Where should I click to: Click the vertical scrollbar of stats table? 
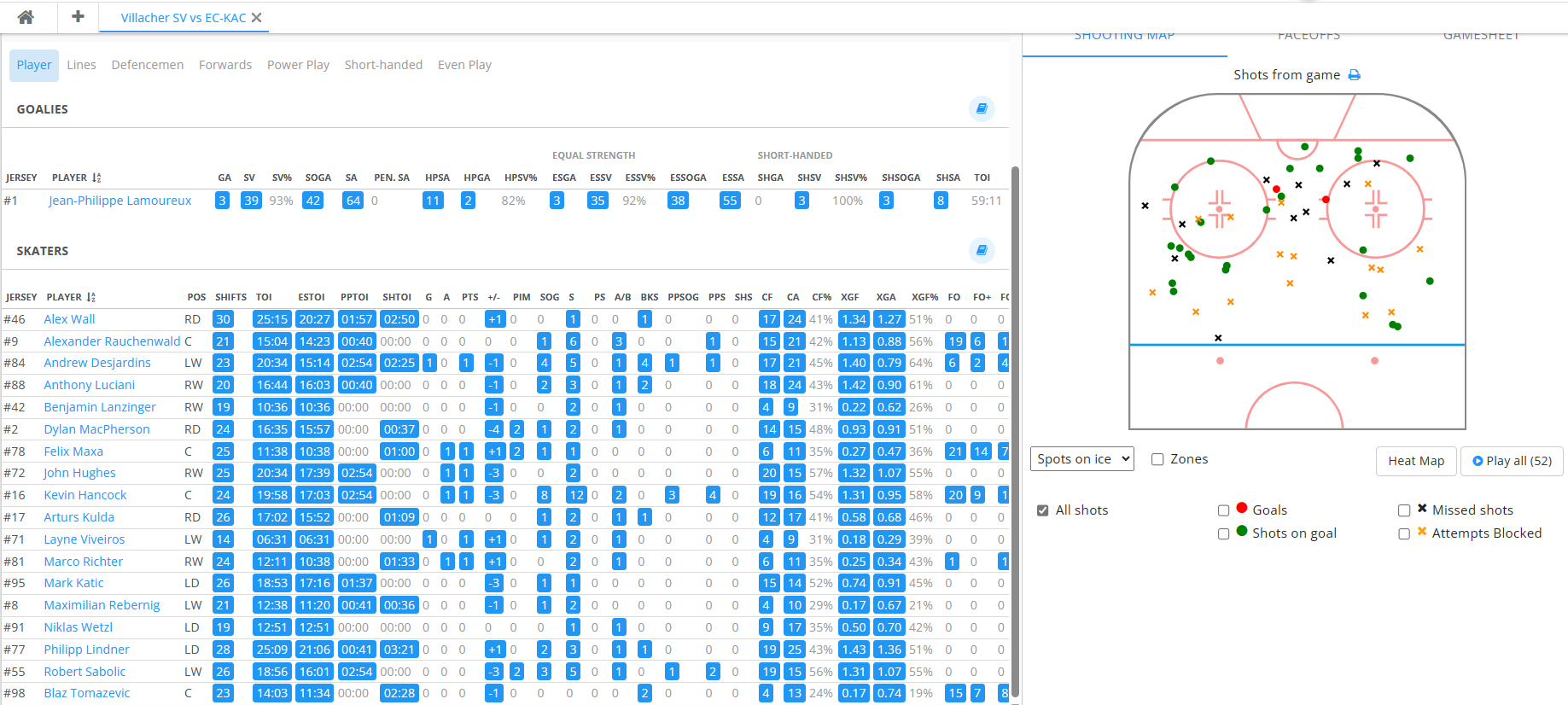pyautogui.click(x=1015, y=427)
